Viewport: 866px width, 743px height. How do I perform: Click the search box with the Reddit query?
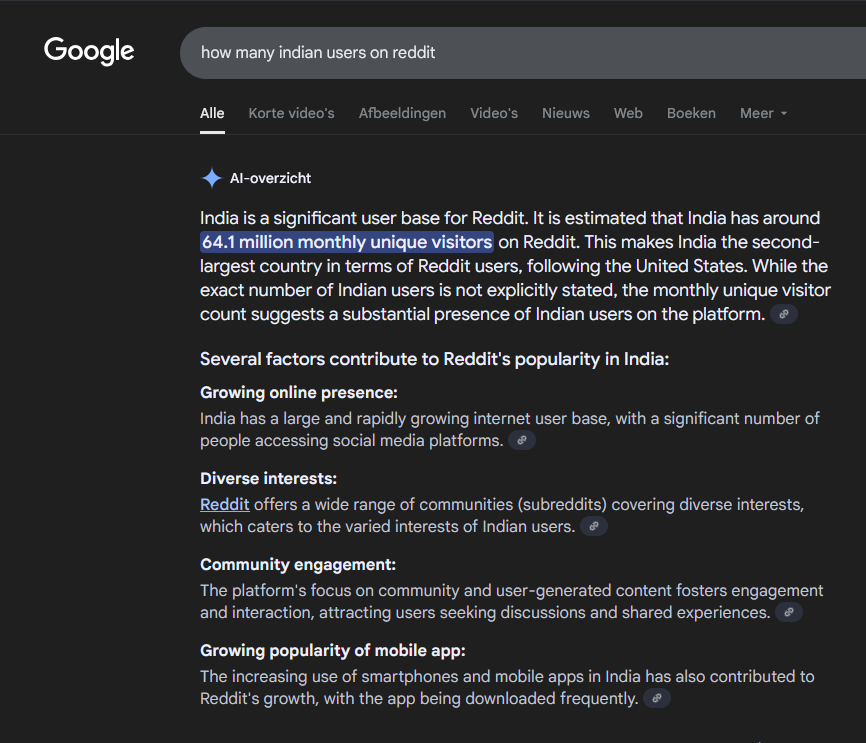point(522,53)
